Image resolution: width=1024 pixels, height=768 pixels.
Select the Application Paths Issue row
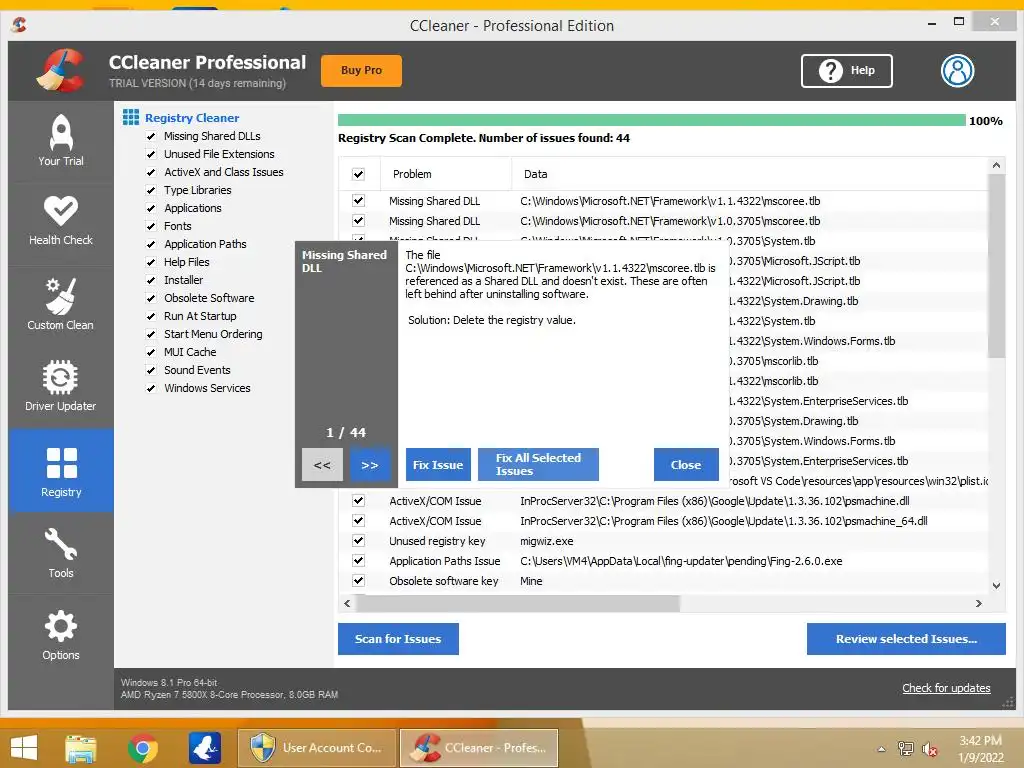pos(663,561)
